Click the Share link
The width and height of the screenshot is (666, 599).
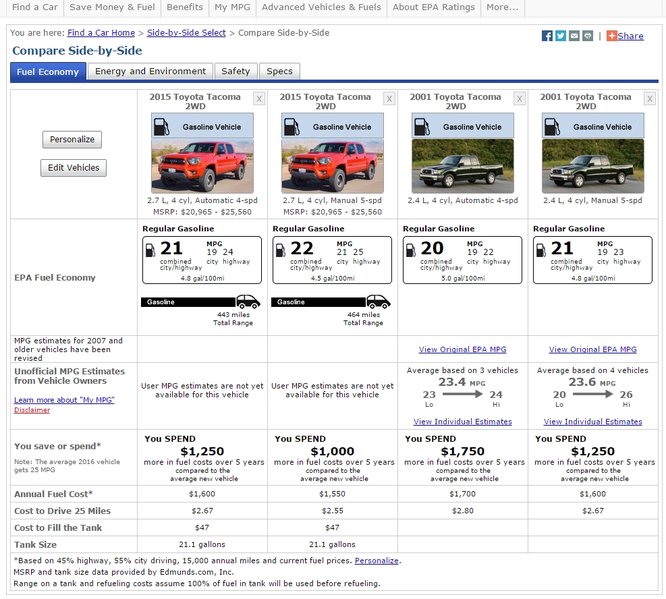pyautogui.click(x=630, y=36)
